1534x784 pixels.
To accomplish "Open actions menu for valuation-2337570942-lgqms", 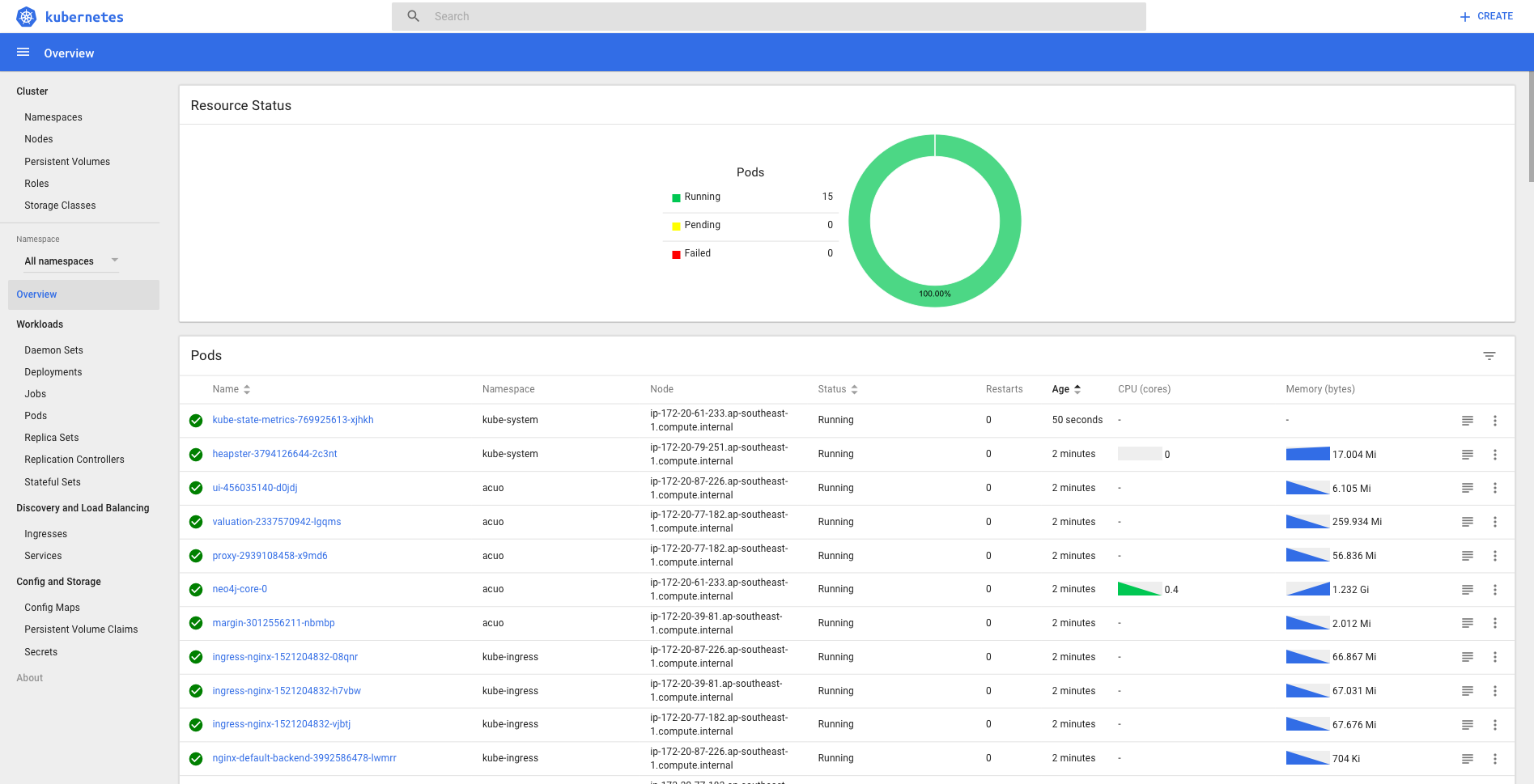I will pyautogui.click(x=1495, y=522).
